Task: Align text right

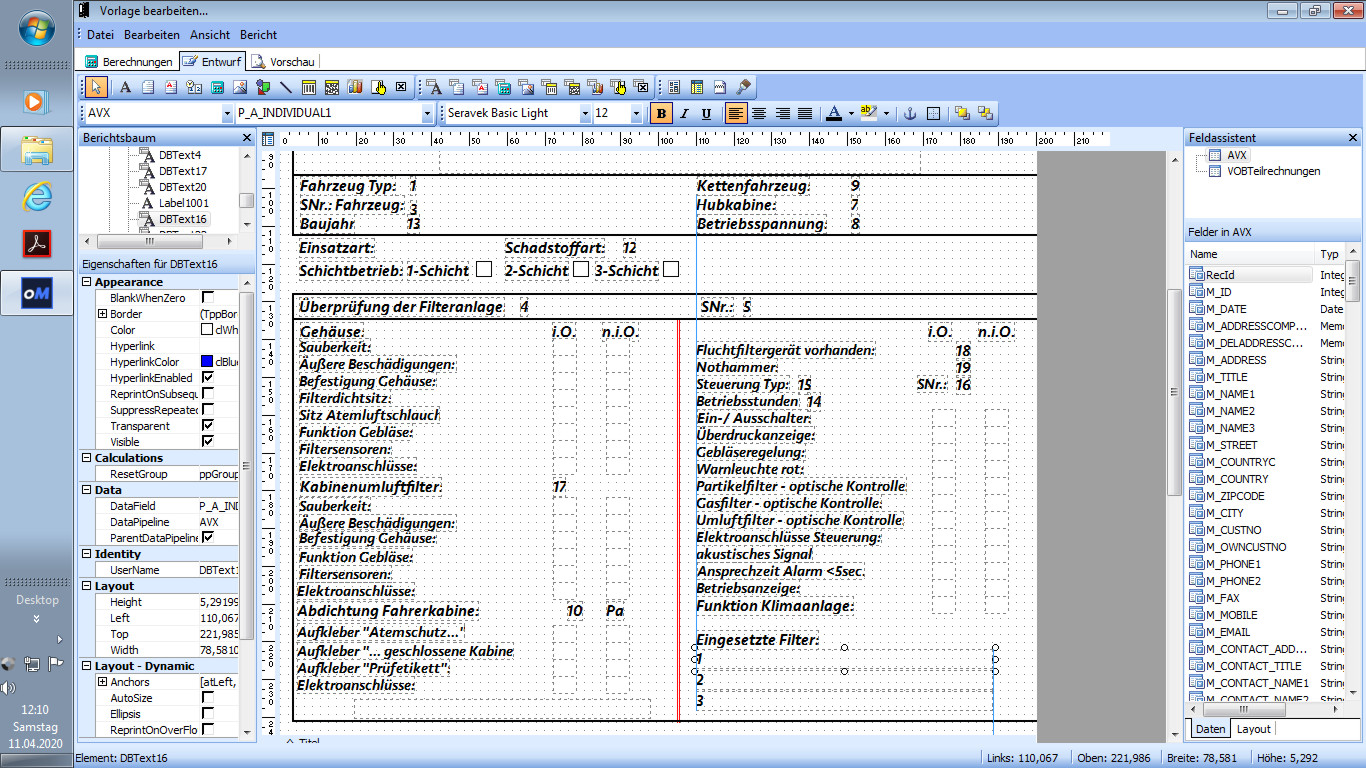Action: tap(783, 113)
